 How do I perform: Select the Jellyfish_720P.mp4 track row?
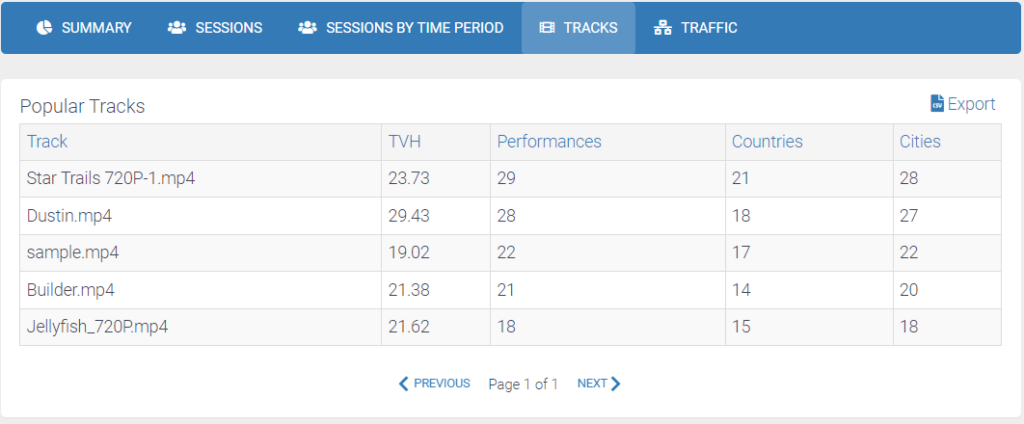click(x=97, y=327)
